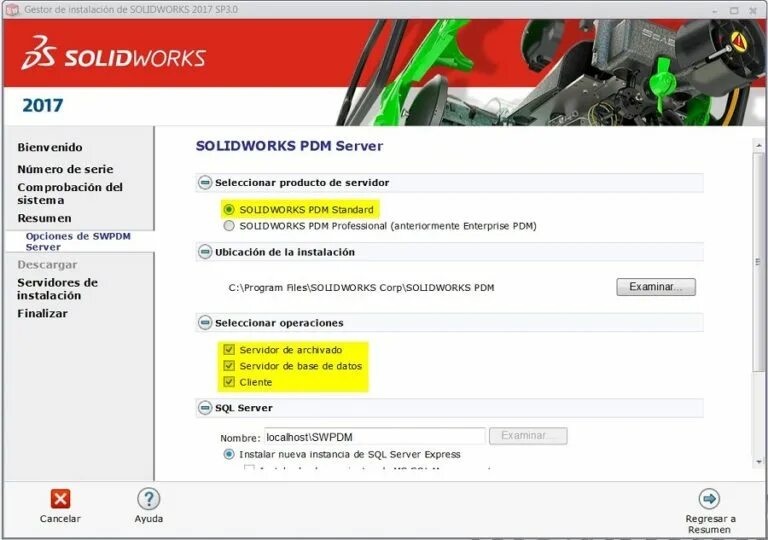Click SOLIDWORKS PDM Server heading
The width and height of the screenshot is (768, 540).
(289, 146)
